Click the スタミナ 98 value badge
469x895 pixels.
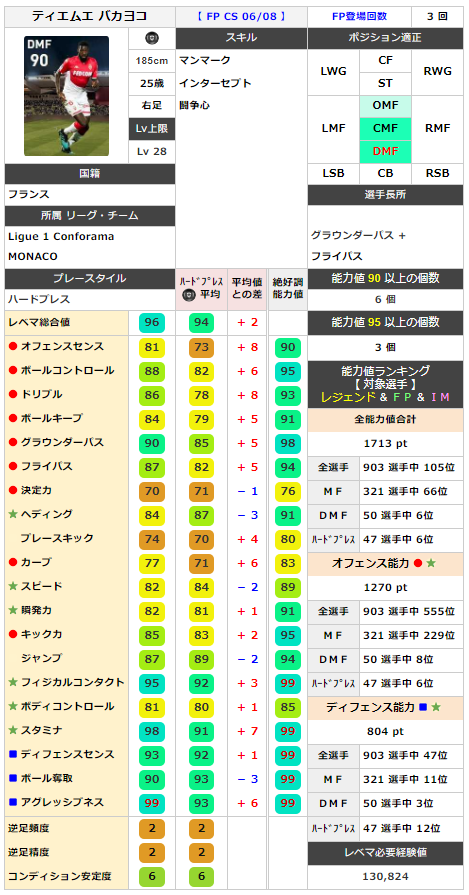152,731
